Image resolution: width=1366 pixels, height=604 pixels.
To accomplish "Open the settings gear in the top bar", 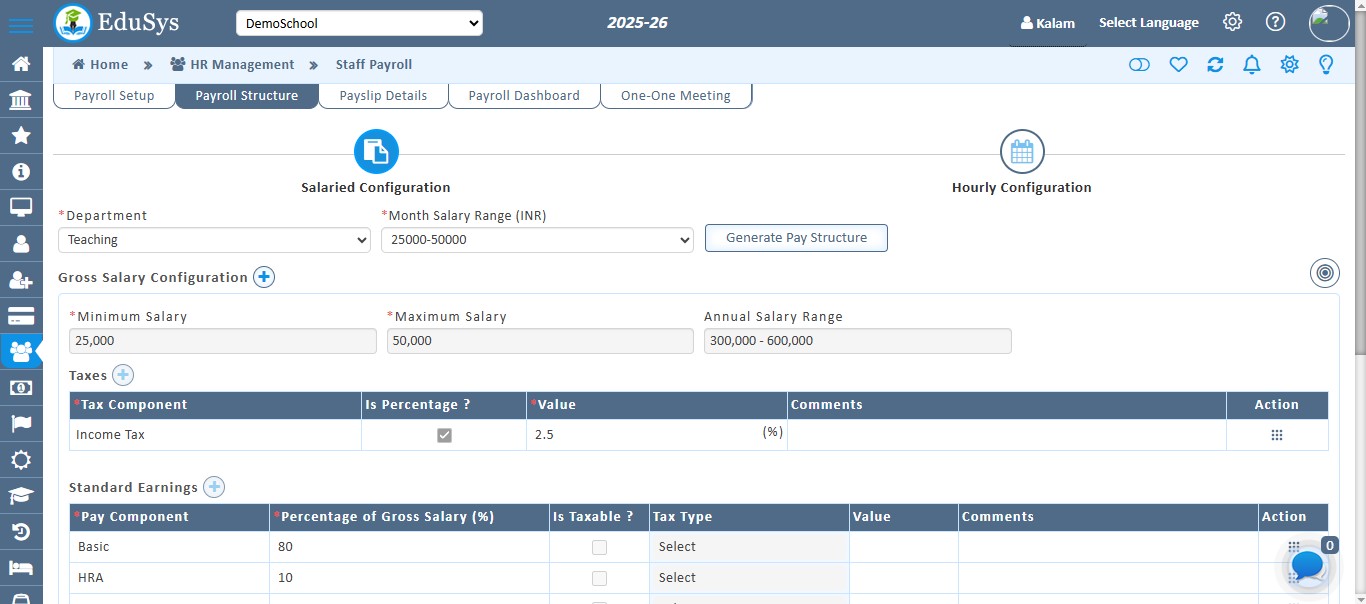I will [1232, 21].
